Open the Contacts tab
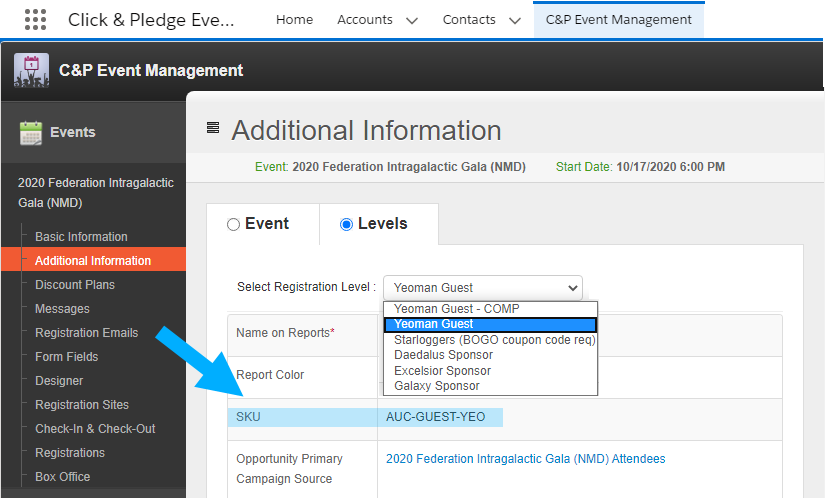 tap(469, 19)
